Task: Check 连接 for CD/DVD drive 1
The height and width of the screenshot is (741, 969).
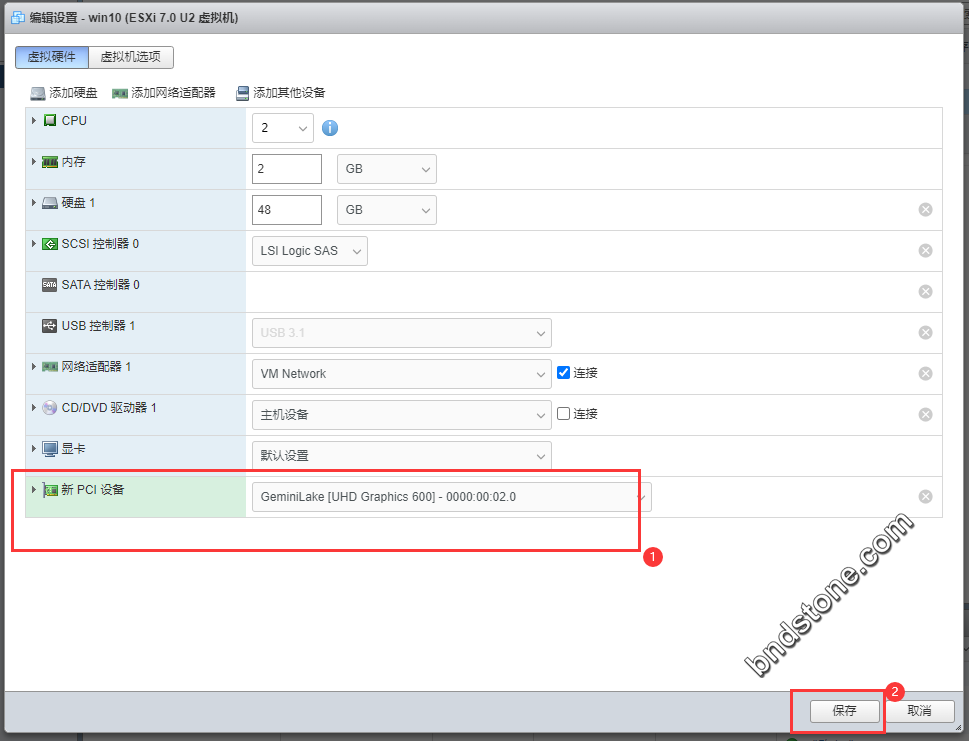Action: coord(563,413)
